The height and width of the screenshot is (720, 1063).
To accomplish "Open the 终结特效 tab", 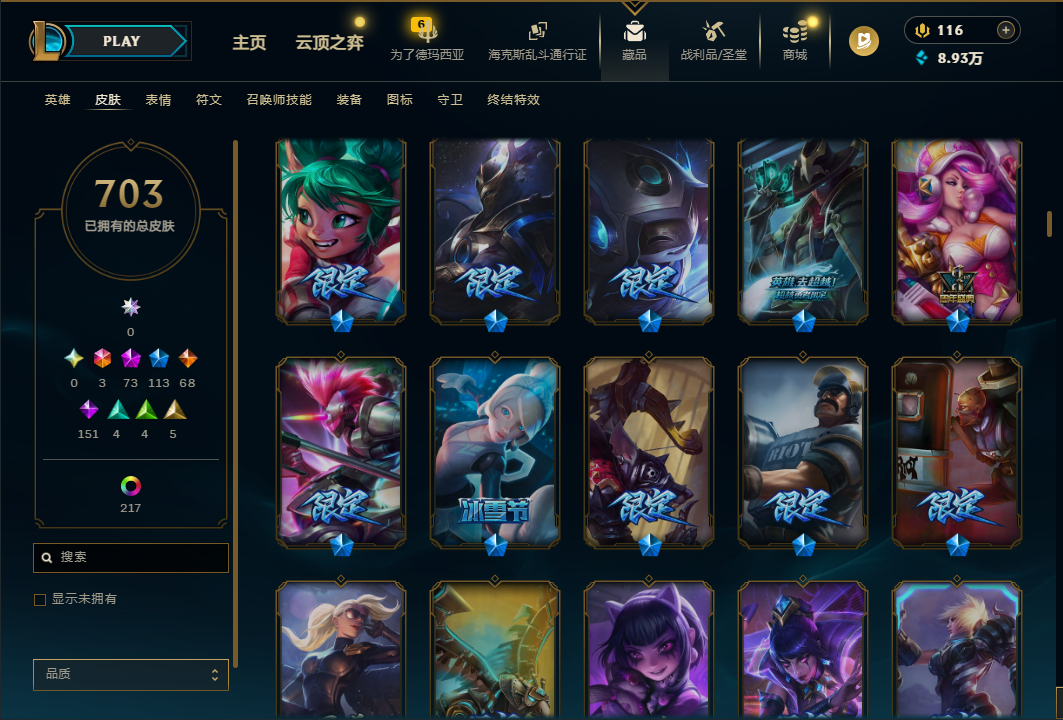I will pyautogui.click(x=513, y=100).
